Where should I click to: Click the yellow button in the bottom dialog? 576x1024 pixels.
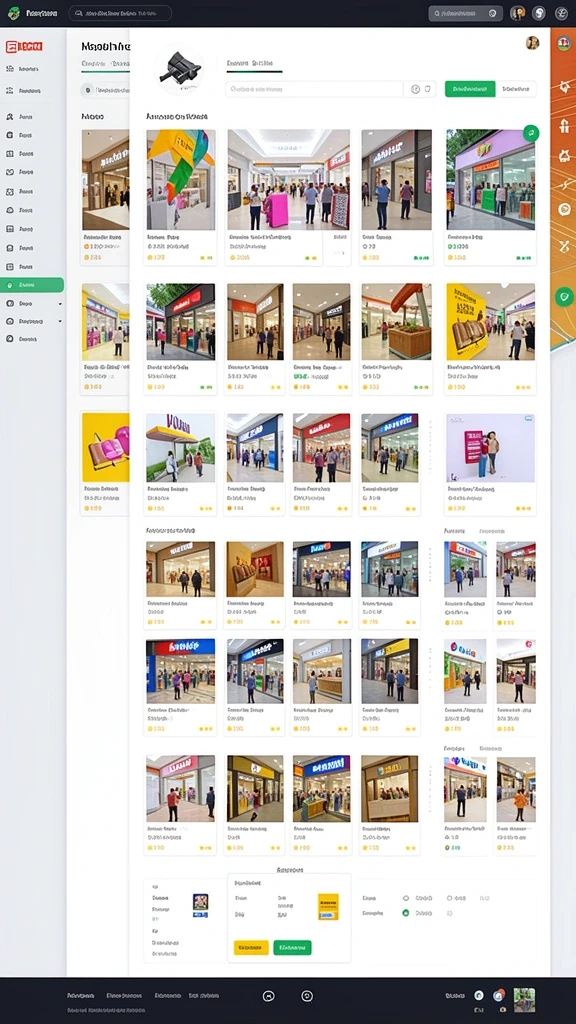click(251, 948)
